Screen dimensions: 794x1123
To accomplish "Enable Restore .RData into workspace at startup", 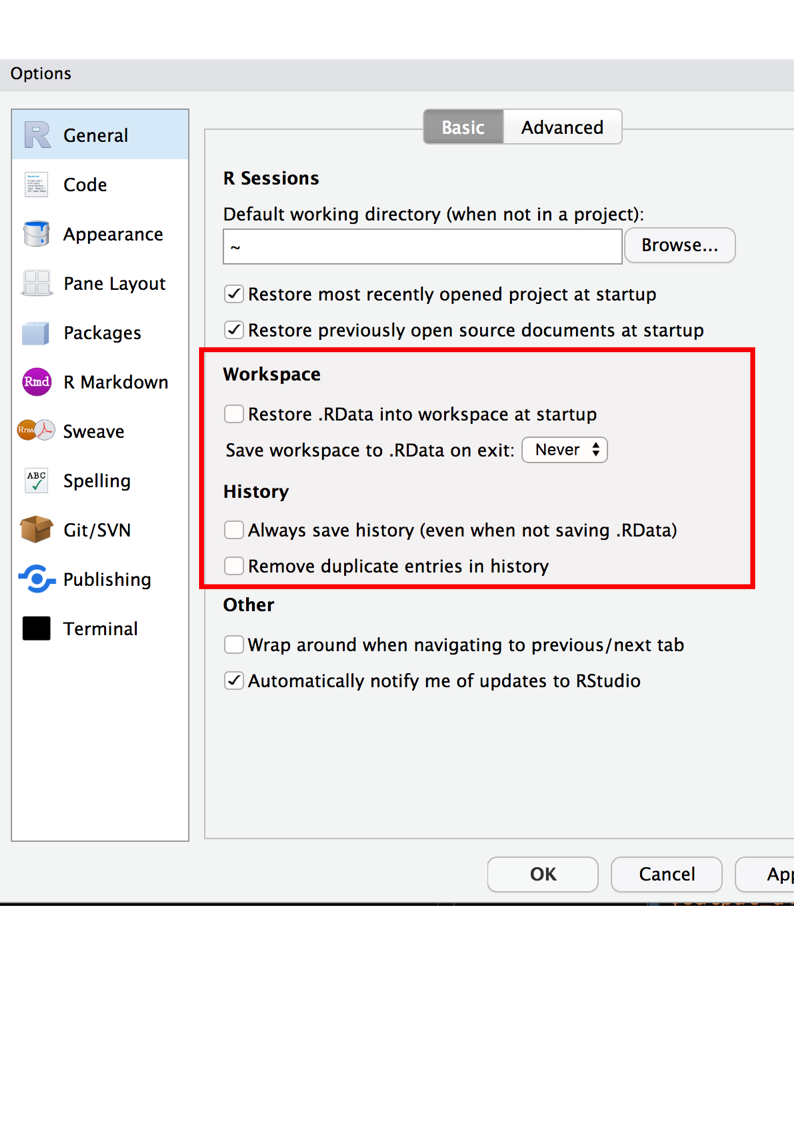I will coord(233,413).
